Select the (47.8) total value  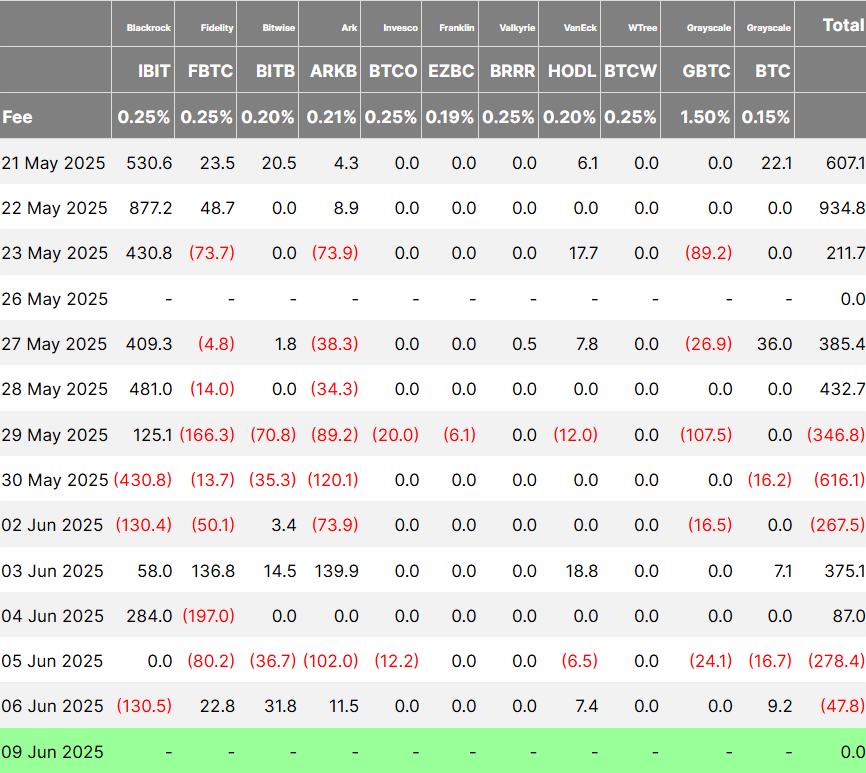tap(842, 706)
